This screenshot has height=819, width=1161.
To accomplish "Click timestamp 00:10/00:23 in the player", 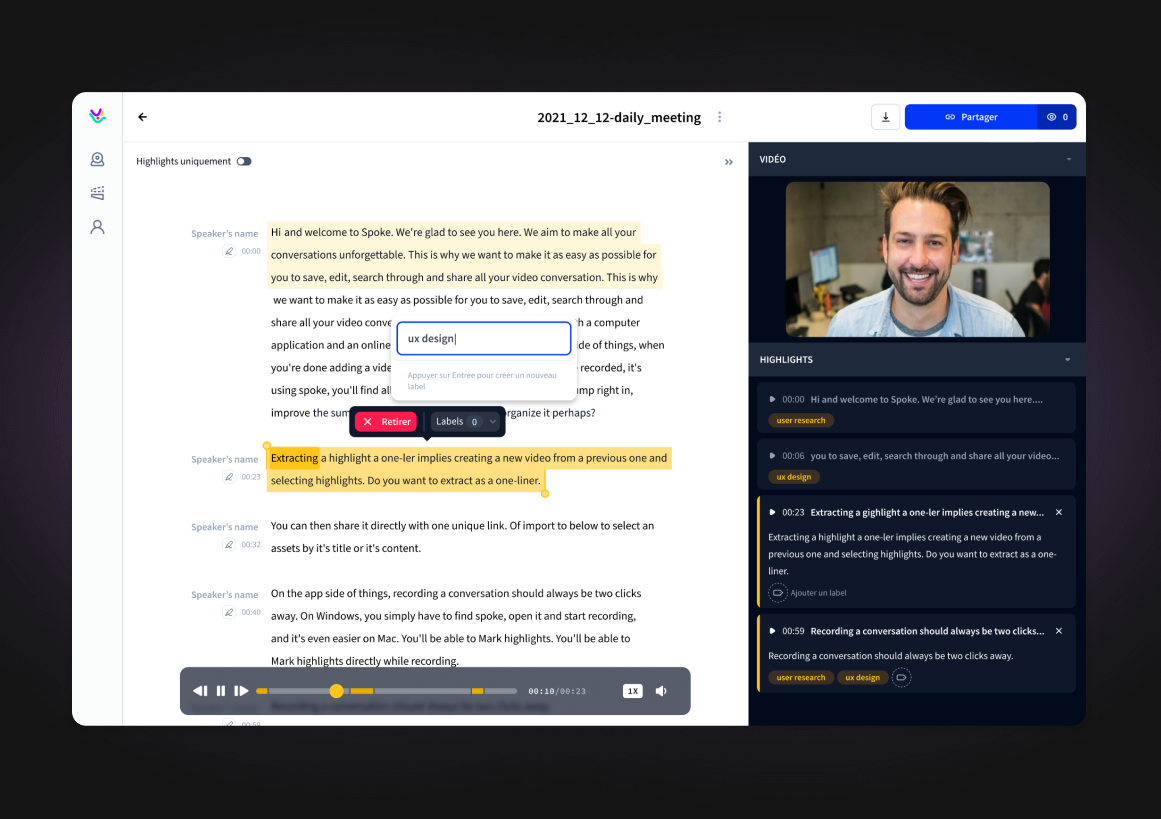I will pyautogui.click(x=557, y=691).
